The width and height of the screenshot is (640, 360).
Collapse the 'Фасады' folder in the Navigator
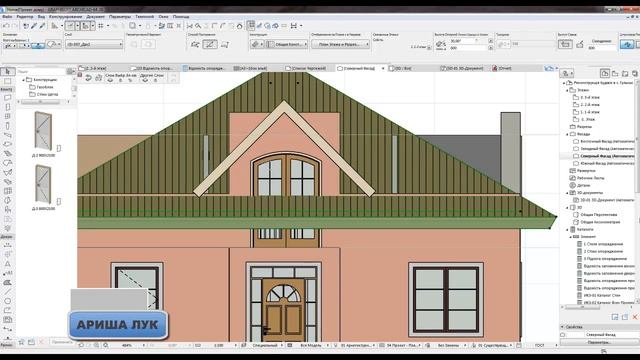567,134
